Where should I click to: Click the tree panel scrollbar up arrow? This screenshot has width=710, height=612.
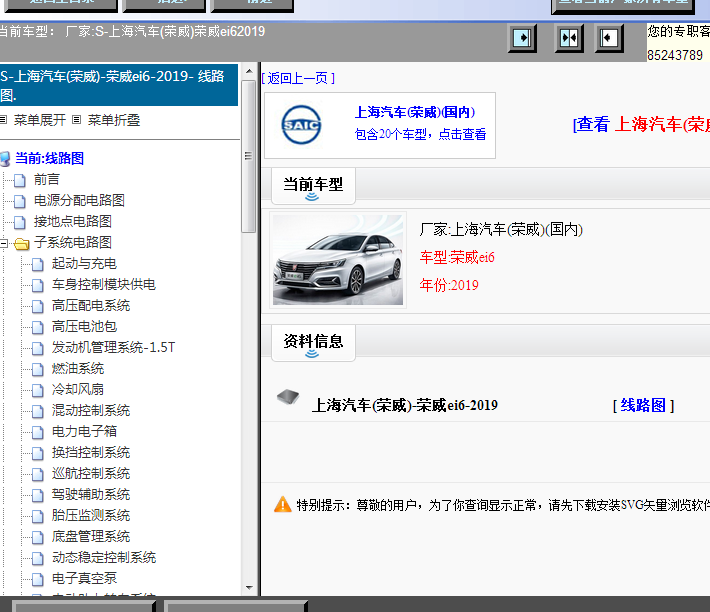pyautogui.click(x=249, y=71)
